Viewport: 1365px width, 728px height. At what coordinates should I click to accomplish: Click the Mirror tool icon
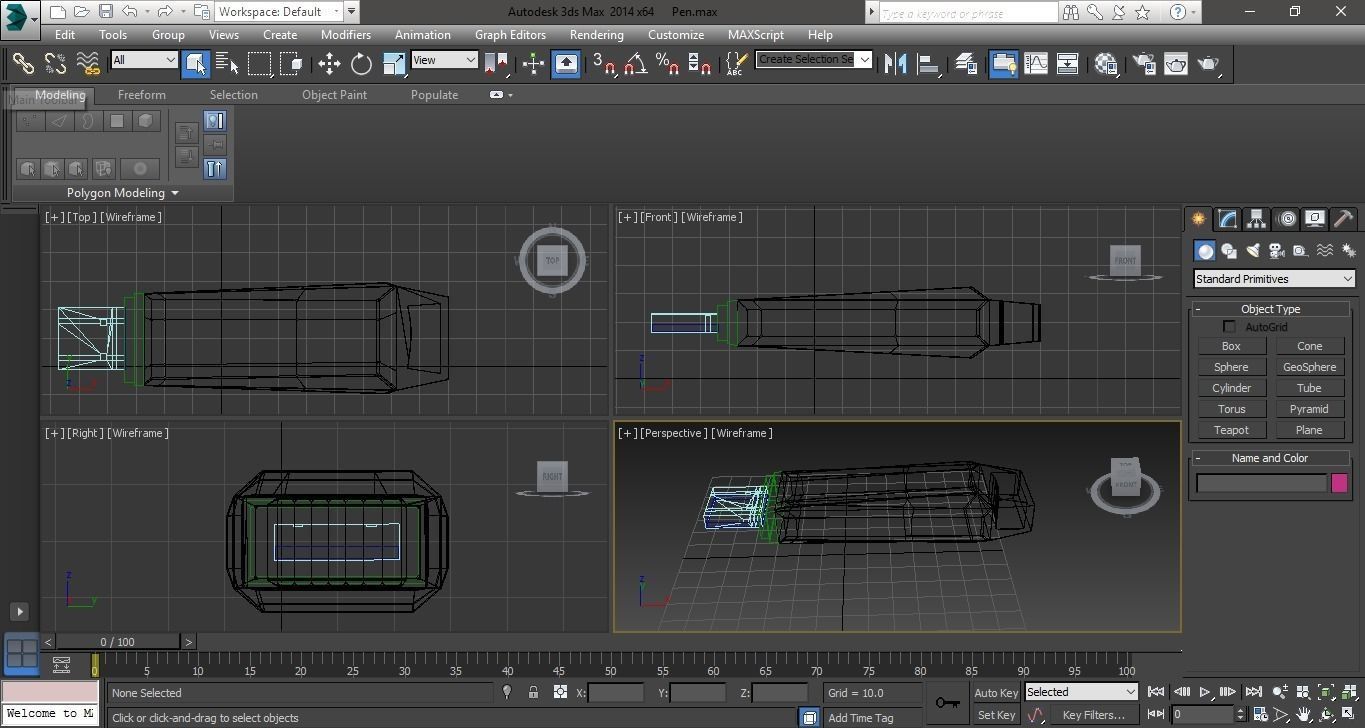pyautogui.click(x=896, y=63)
